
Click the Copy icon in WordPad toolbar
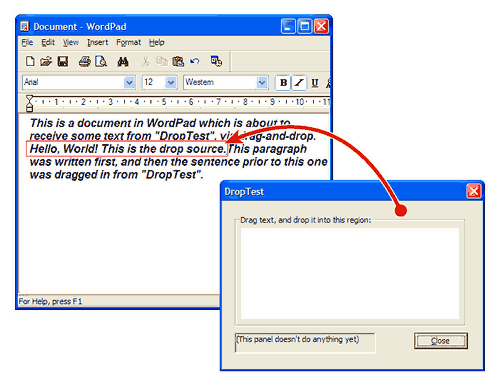[x=162, y=62]
